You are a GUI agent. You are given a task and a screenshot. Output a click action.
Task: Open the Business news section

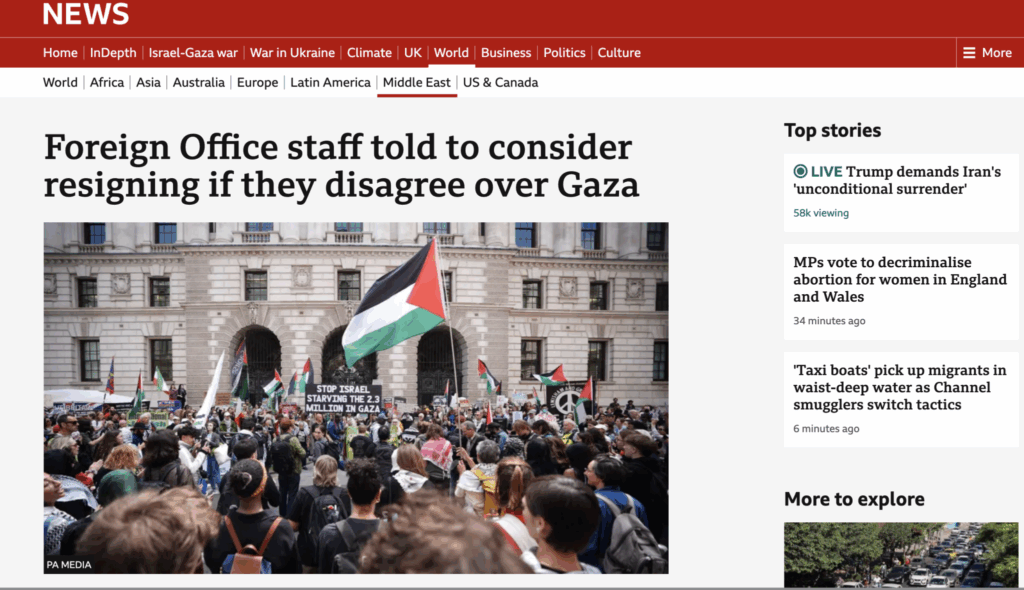(505, 53)
